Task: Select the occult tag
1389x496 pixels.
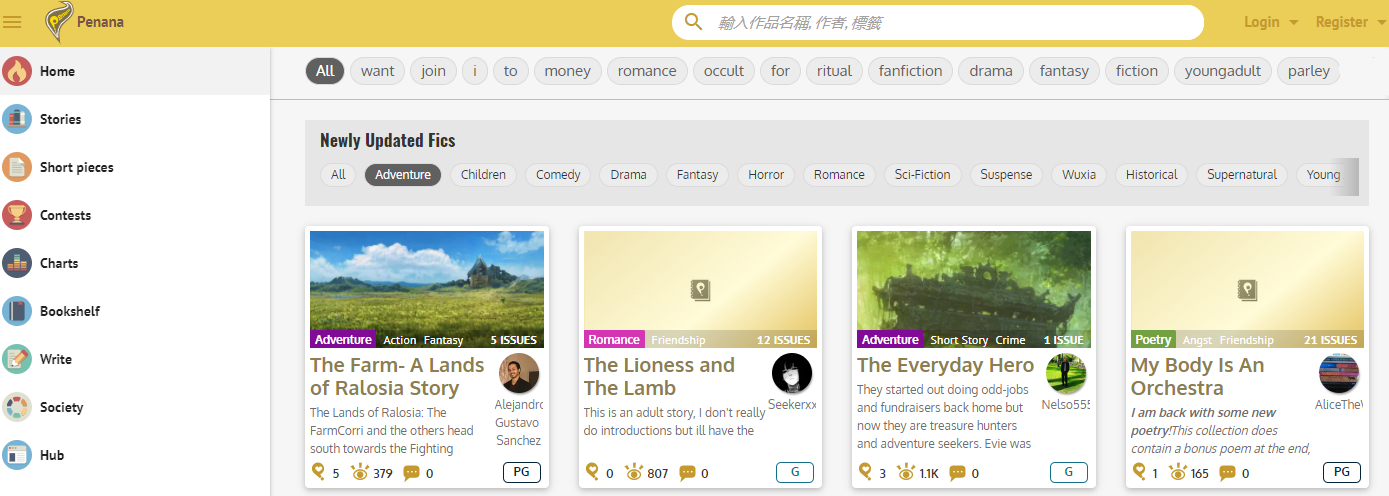Action: [724, 71]
